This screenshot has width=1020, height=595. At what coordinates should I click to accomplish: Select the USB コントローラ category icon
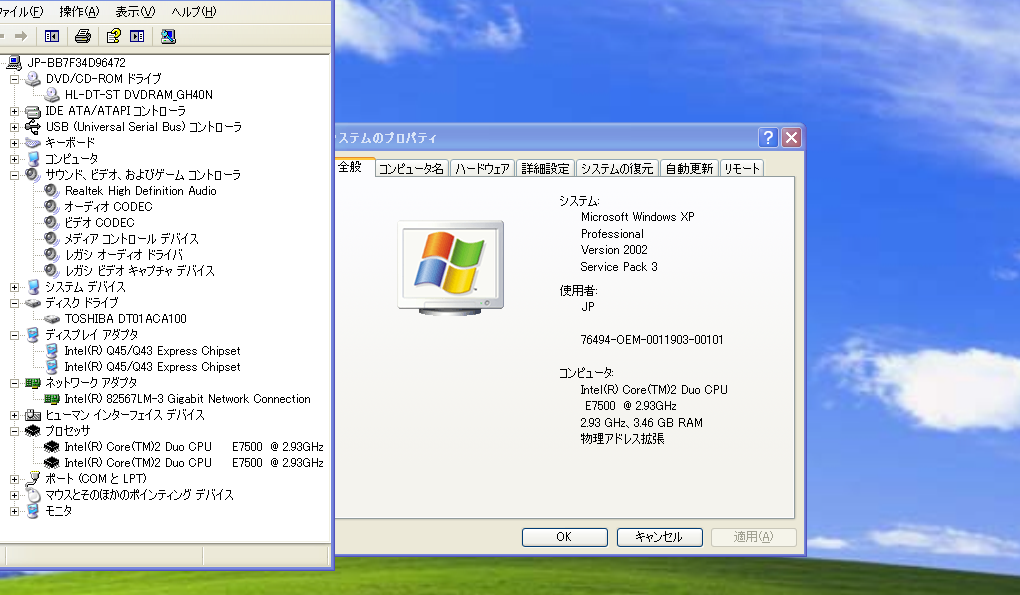pyautogui.click(x=33, y=127)
